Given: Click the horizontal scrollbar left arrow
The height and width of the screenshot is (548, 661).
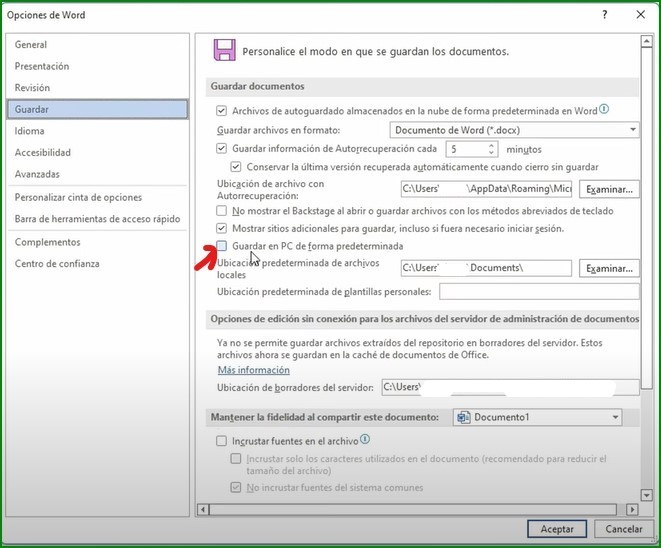Looking at the screenshot, I should coord(203,510).
